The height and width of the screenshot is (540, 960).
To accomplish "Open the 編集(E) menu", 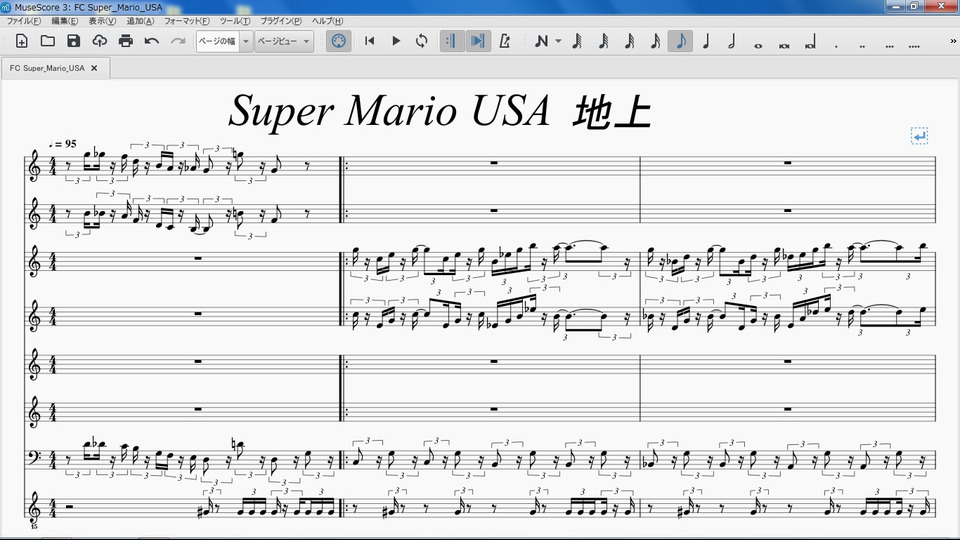I will click(x=65, y=21).
